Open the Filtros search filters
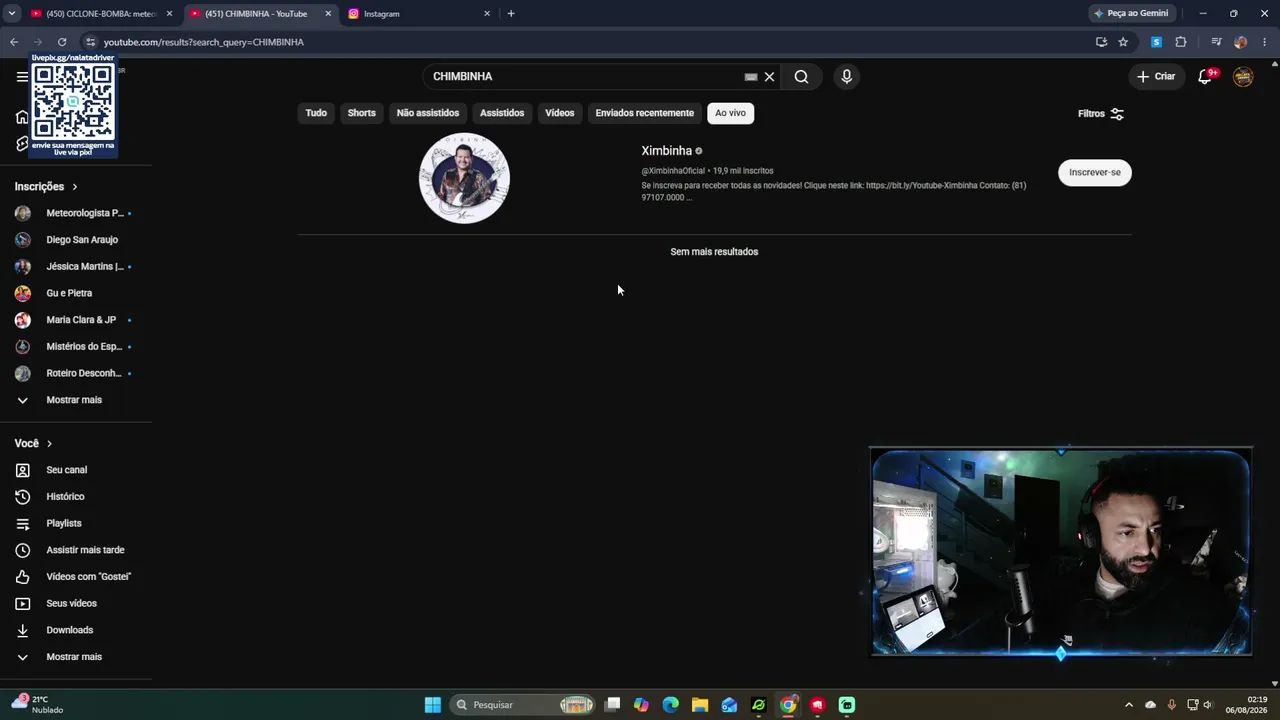The image size is (1280, 720). 1101,114
